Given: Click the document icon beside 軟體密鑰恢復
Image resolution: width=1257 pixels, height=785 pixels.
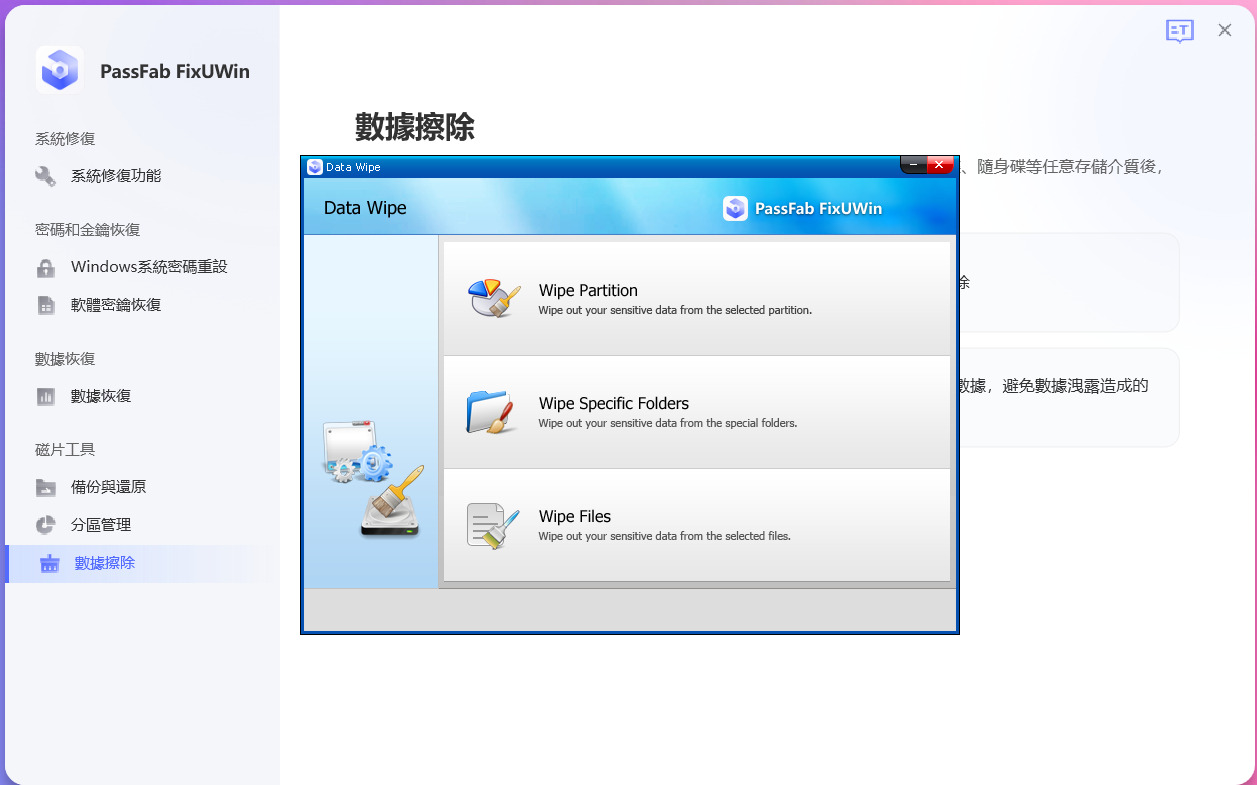Looking at the screenshot, I should tap(46, 305).
